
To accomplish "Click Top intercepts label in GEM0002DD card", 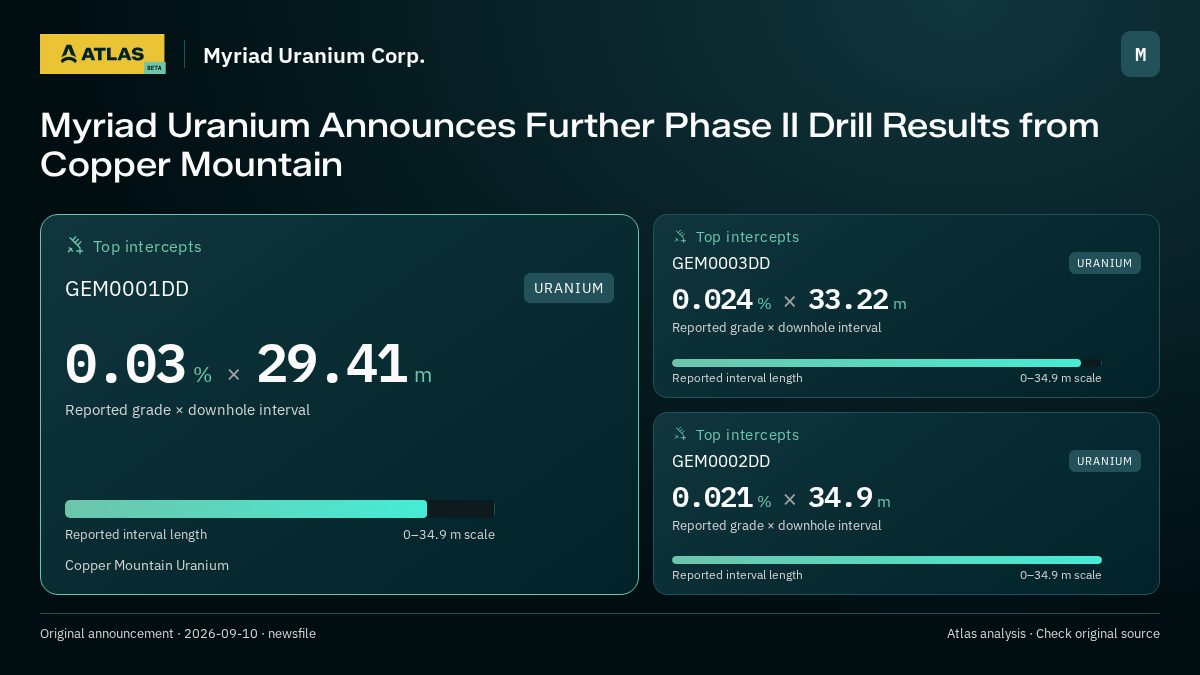I will (x=747, y=435).
